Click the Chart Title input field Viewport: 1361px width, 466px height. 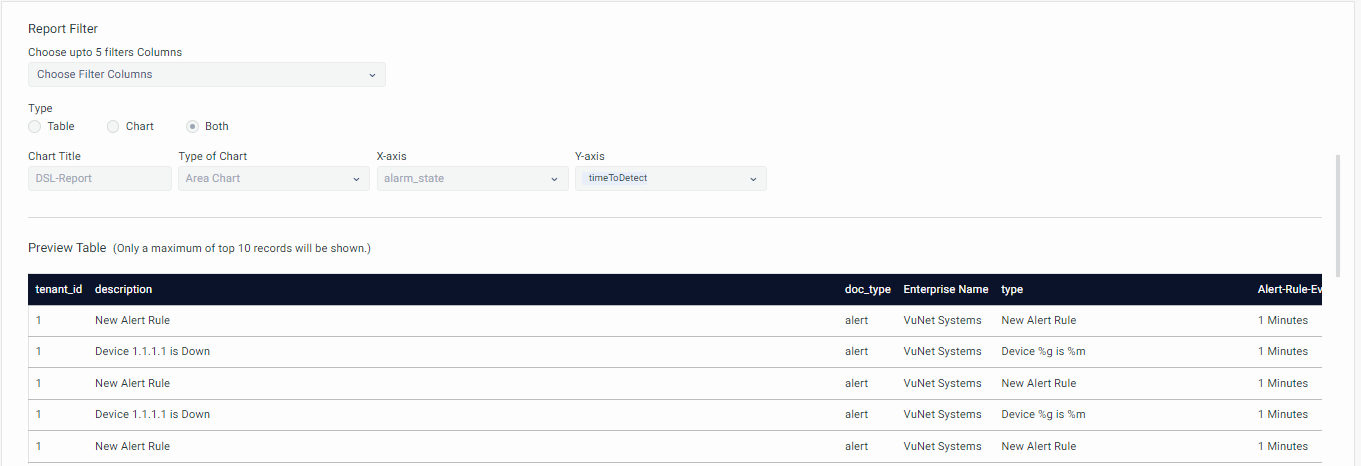(x=100, y=179)
